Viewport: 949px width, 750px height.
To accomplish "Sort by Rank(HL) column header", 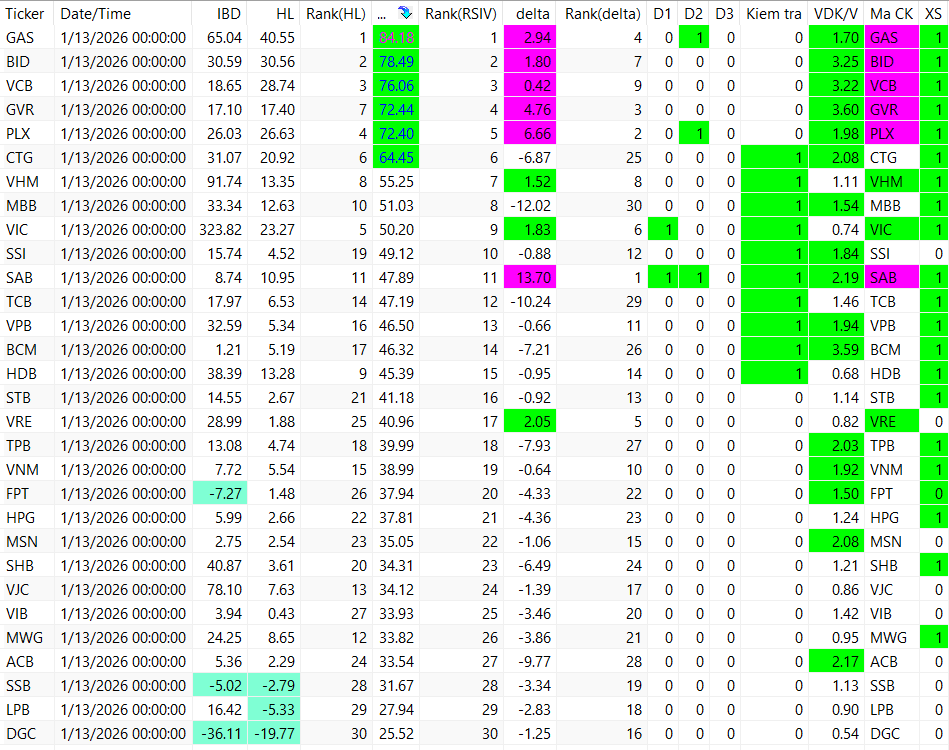I will click(336, 13).
